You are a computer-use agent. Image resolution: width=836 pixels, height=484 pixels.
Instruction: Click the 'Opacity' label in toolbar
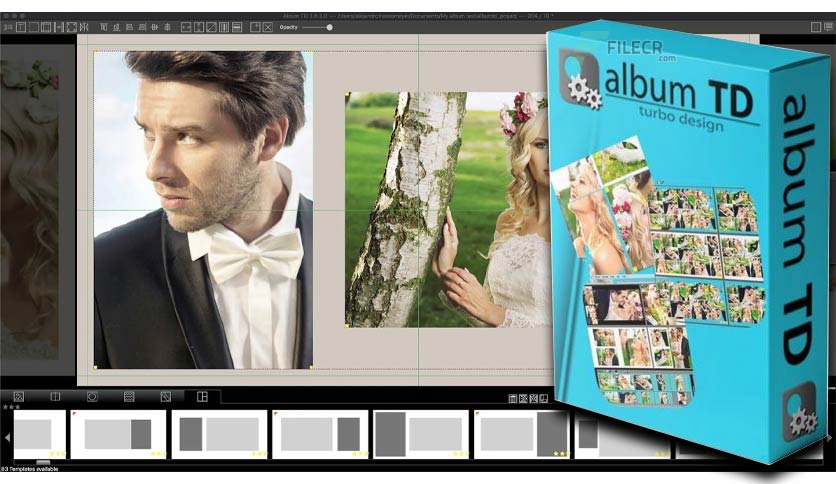pos(288,27)
